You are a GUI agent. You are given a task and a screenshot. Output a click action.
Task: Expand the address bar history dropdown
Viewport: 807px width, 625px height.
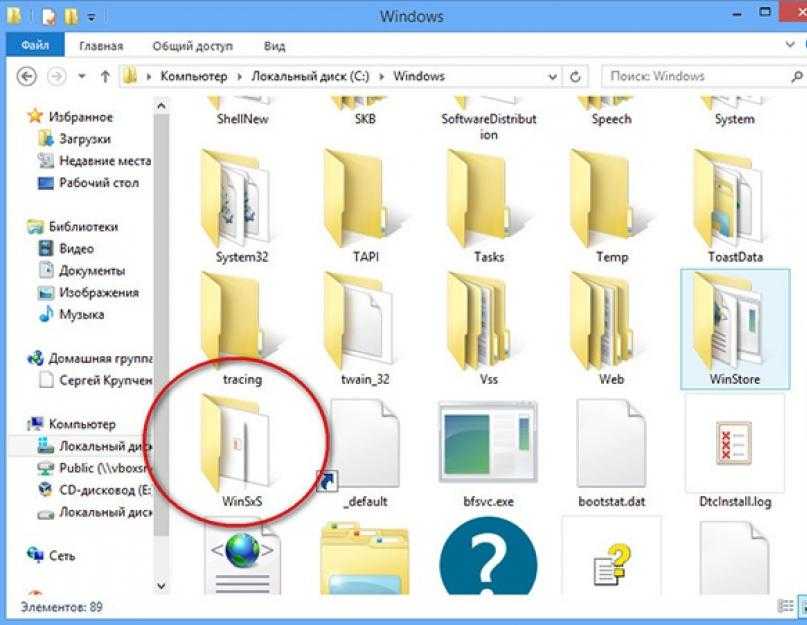pos(552,77)
